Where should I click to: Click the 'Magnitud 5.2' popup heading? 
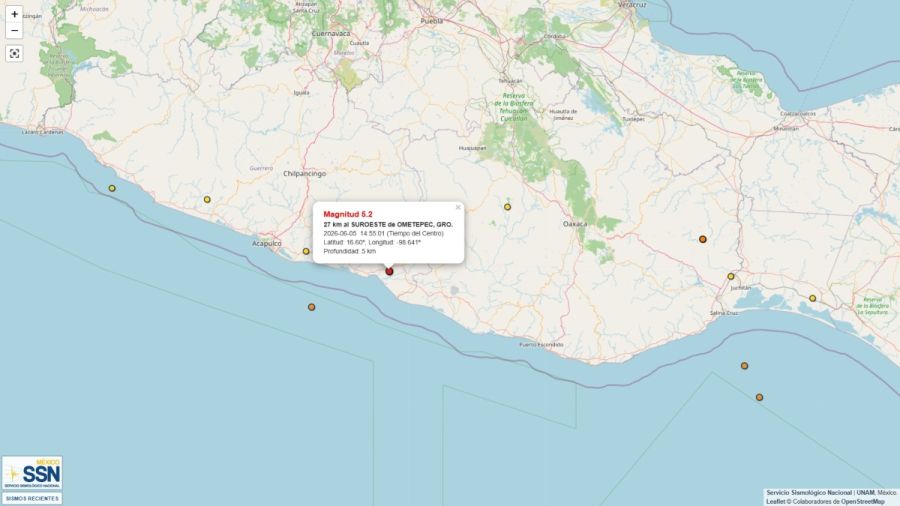click(x=348, y=214)
